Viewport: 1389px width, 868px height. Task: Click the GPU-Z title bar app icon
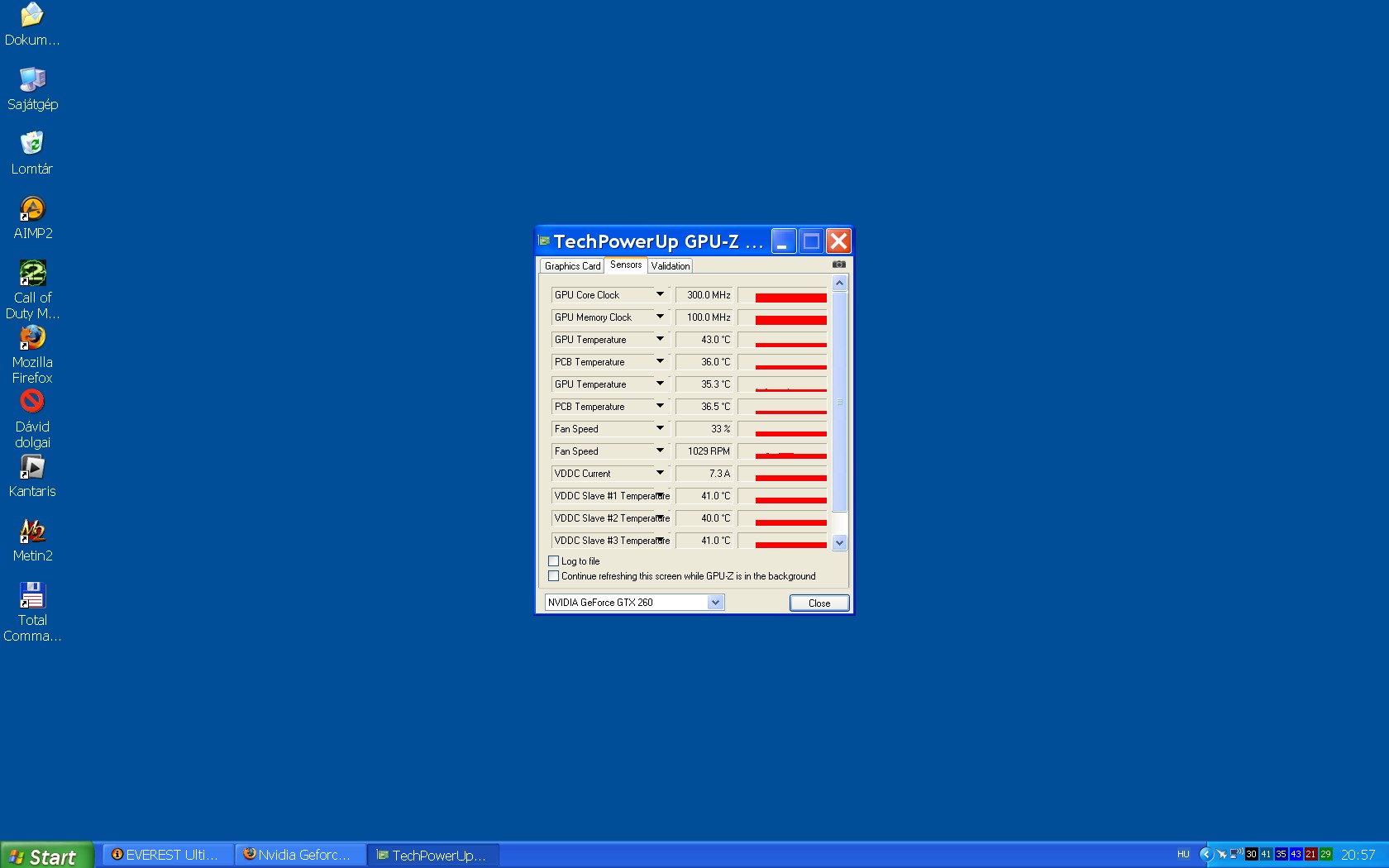pos(544,241)
